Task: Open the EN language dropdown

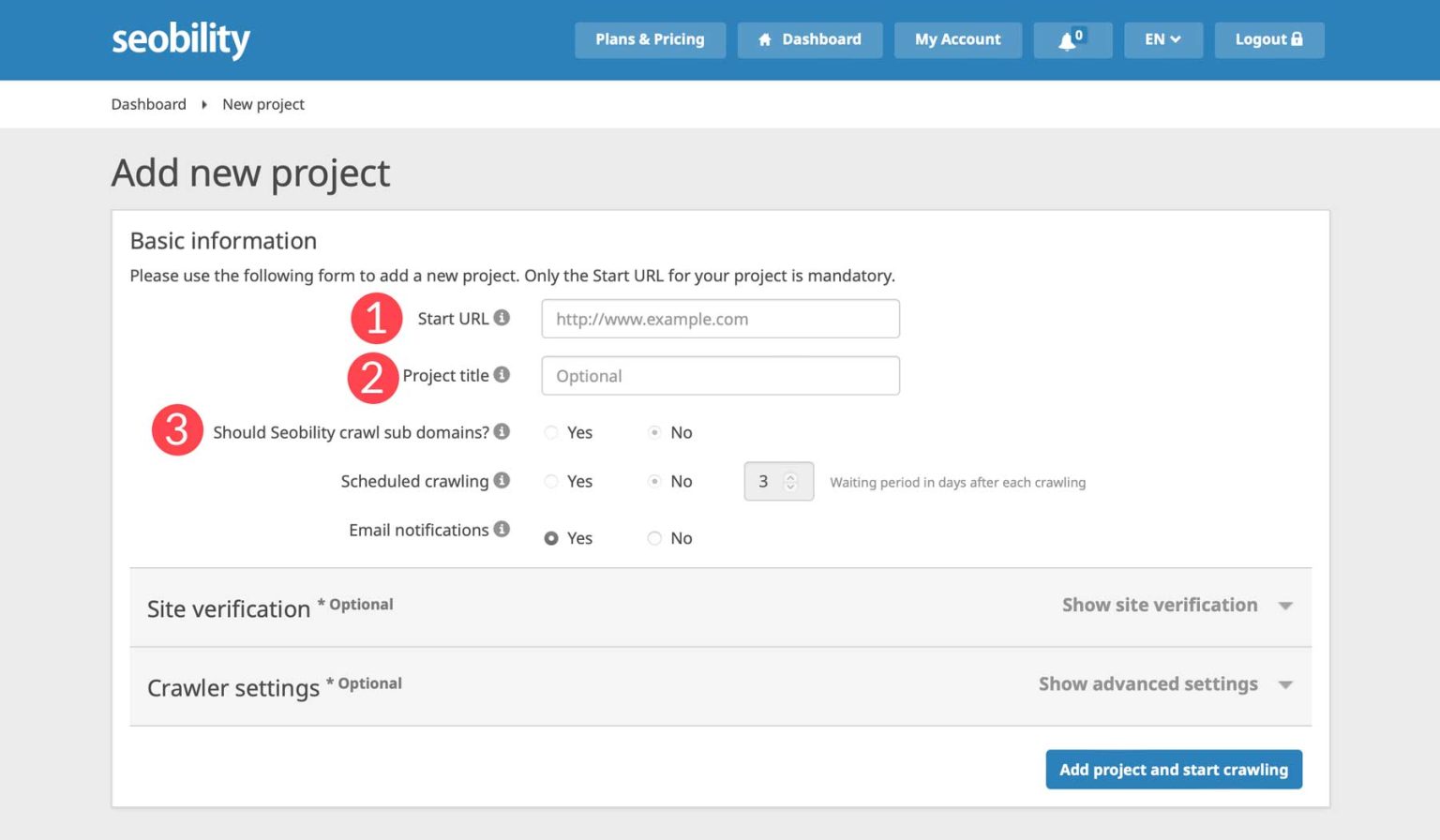Action: (1162, 40)
